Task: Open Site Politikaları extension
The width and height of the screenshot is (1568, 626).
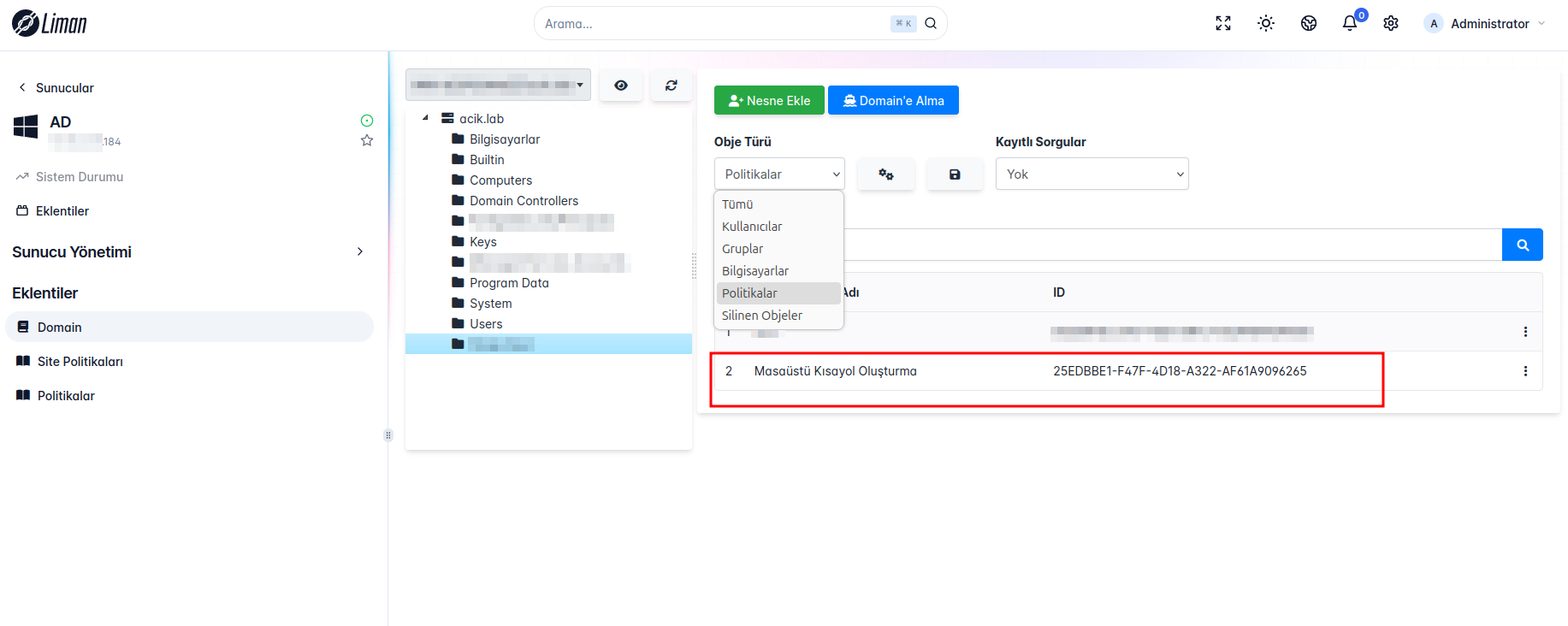Action: [189, 361]
